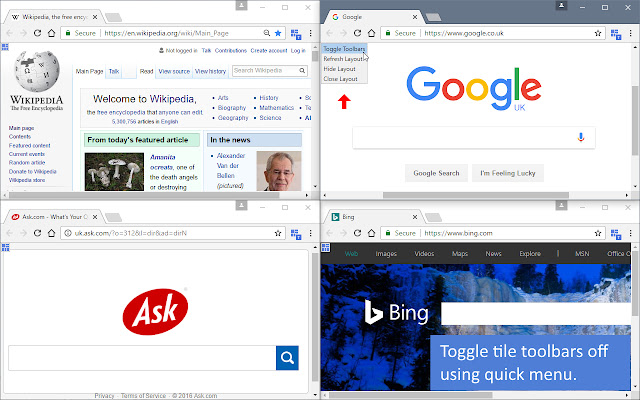
Task: Bookmark star in the Bing window
Action: click(x=598, y=233)
